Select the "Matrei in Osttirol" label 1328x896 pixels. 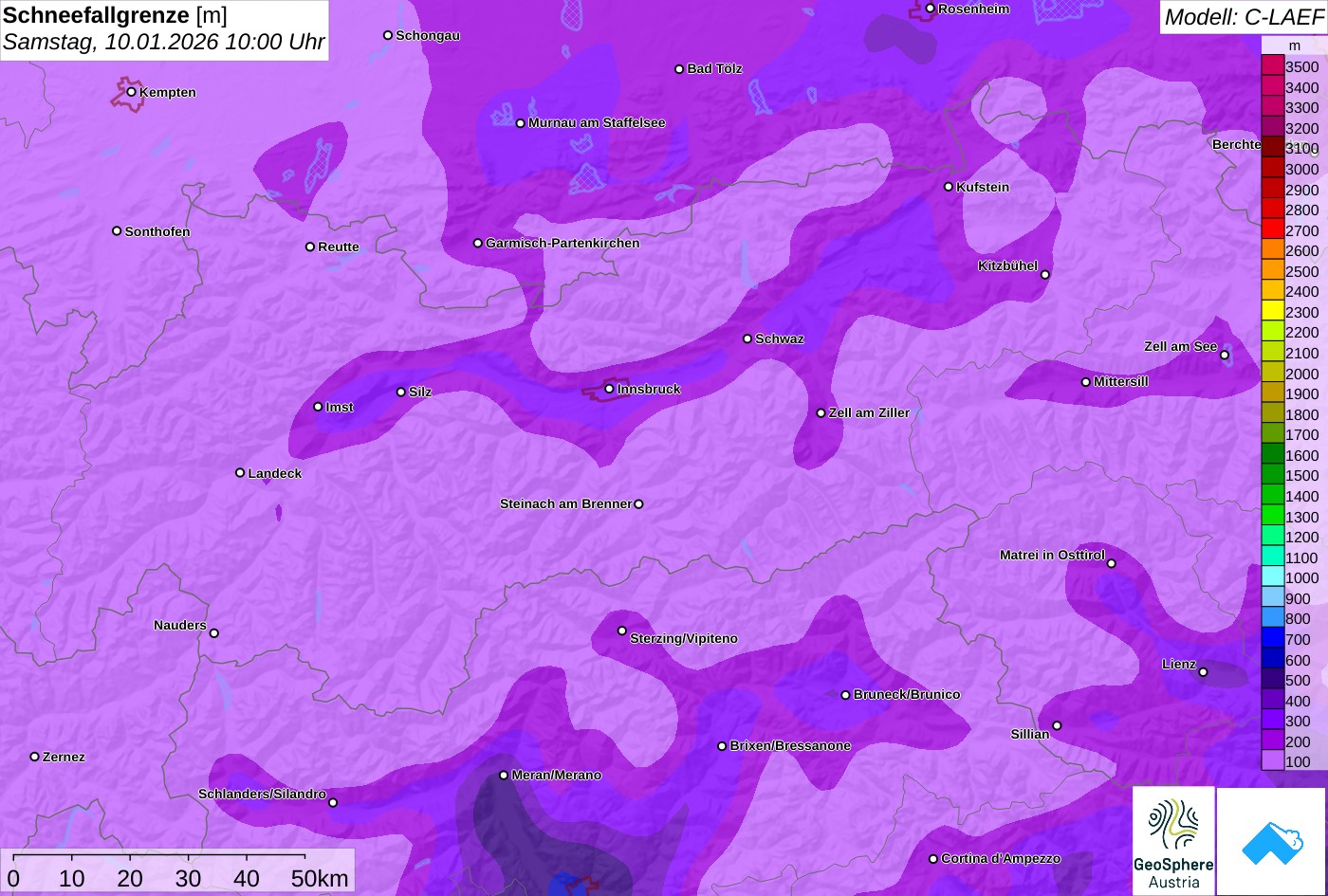tap(1052, 556)
